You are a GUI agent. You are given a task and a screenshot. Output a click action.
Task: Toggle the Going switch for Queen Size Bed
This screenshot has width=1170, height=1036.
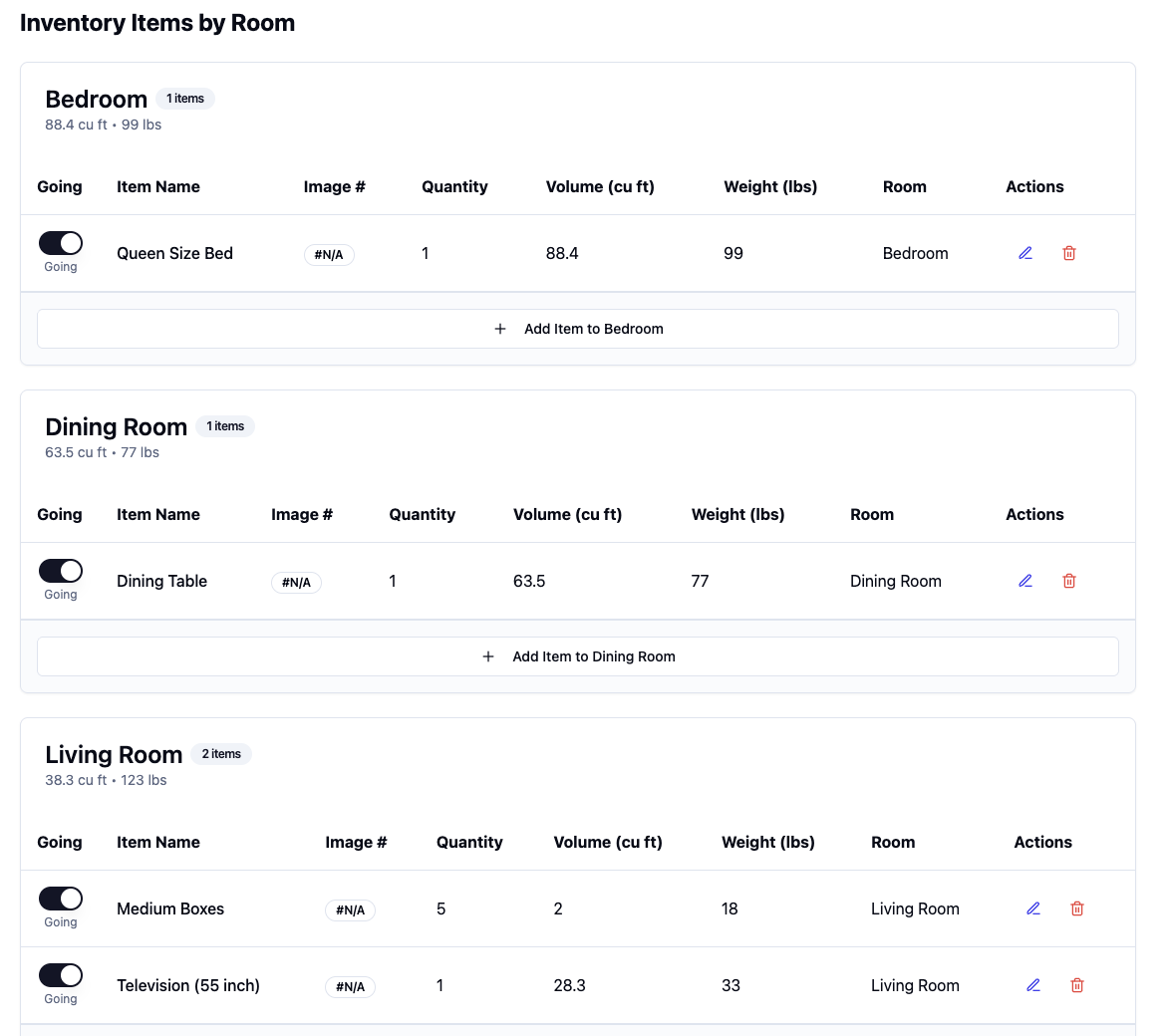pyautogui.click(x=61, y=242)
